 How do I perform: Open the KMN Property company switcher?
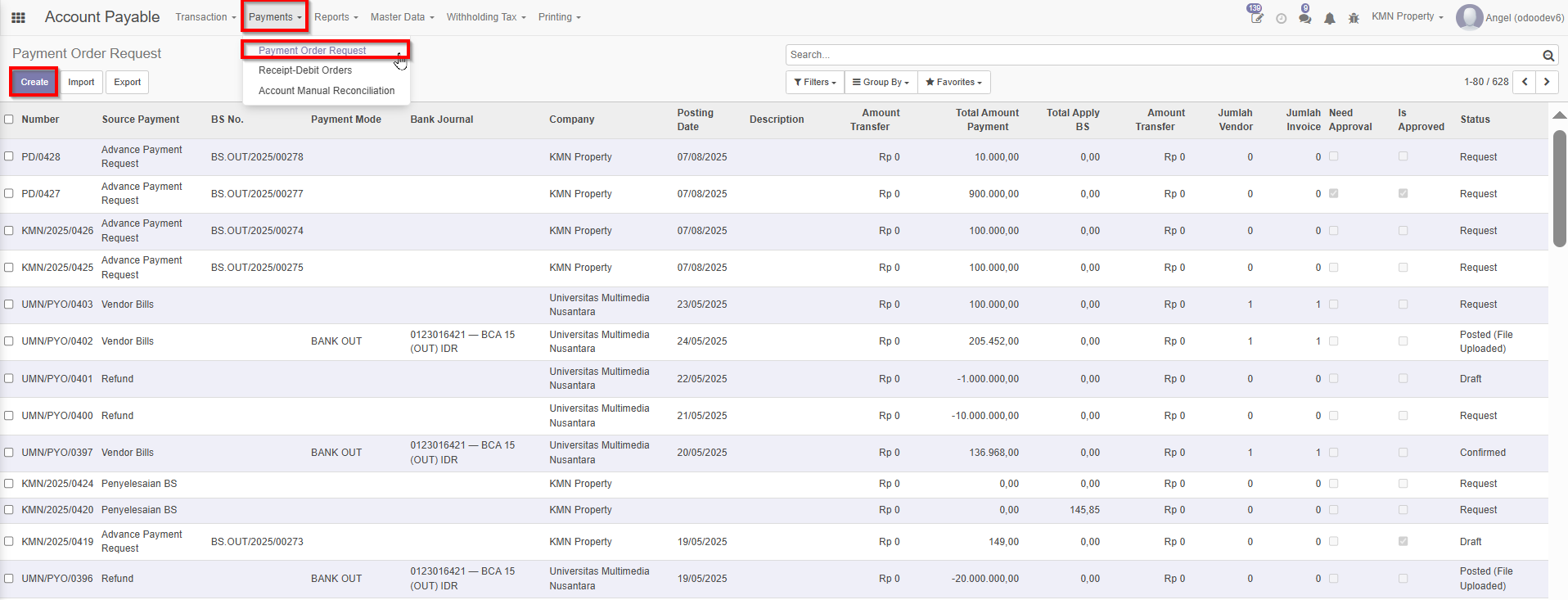coord(1407,16)
